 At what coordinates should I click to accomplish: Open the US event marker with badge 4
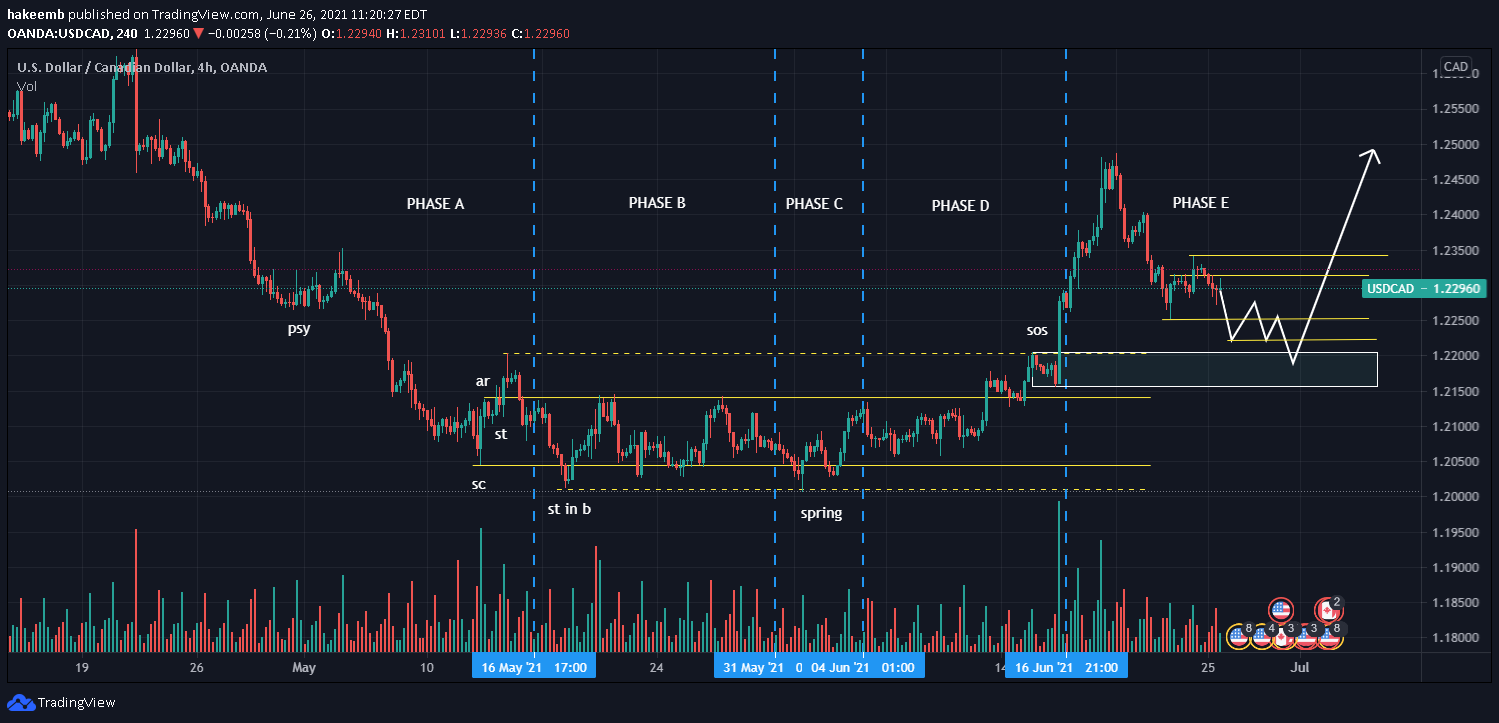[1261, 635]
